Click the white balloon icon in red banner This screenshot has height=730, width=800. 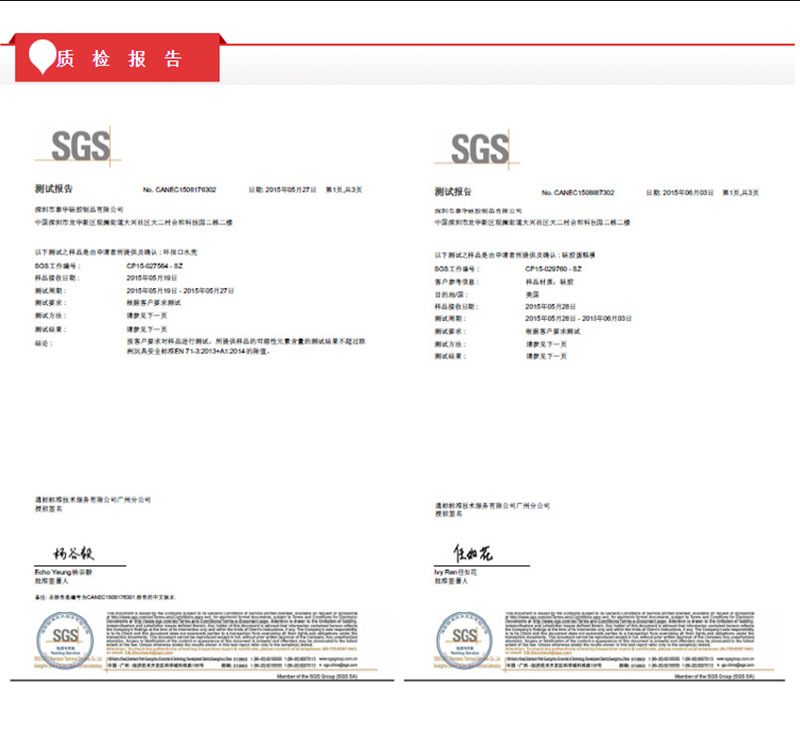42,56
